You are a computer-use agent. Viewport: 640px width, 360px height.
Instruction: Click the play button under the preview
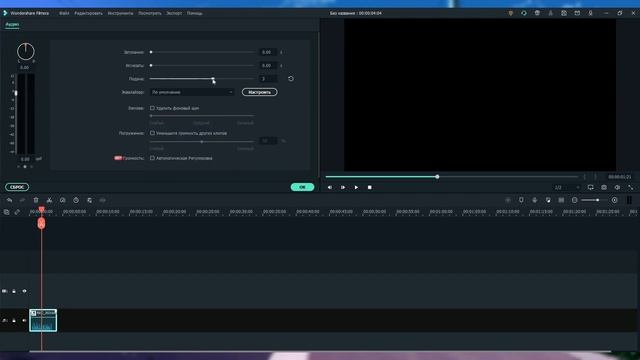(356, 187)
